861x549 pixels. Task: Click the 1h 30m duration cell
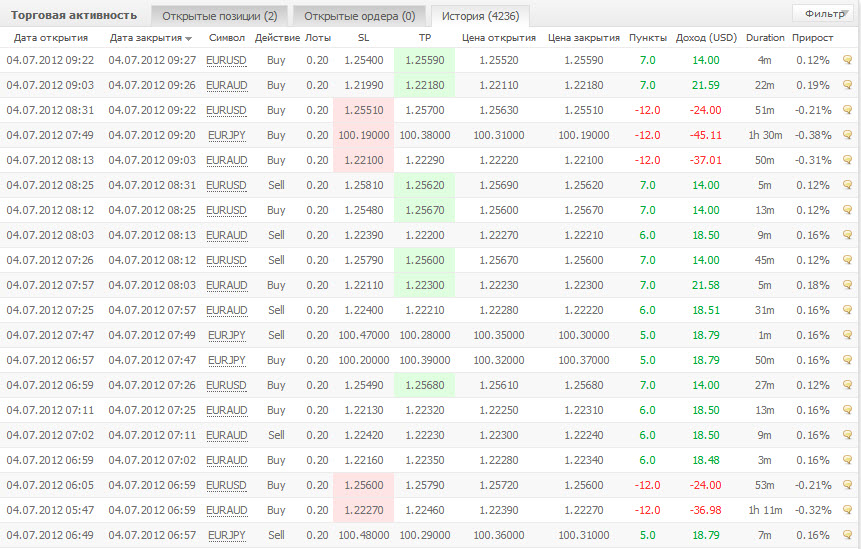765,135
